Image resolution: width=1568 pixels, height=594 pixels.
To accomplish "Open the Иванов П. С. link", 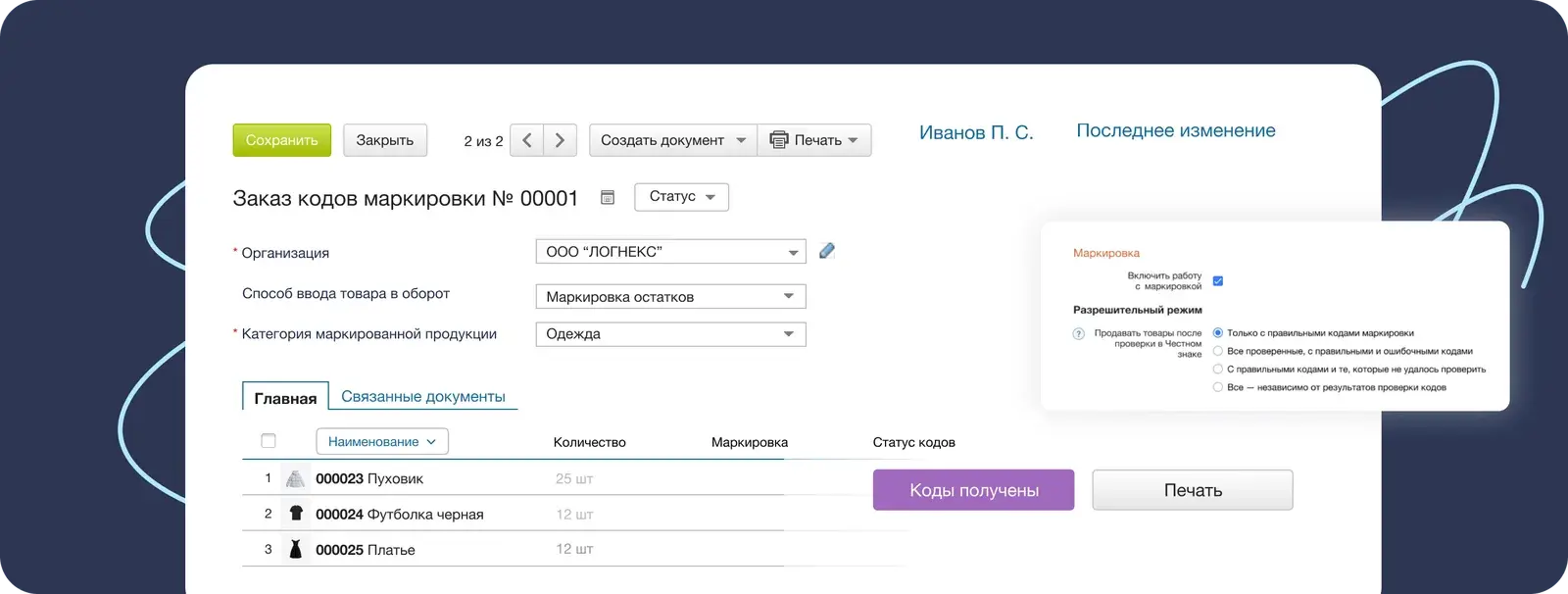I will point(976,132).
